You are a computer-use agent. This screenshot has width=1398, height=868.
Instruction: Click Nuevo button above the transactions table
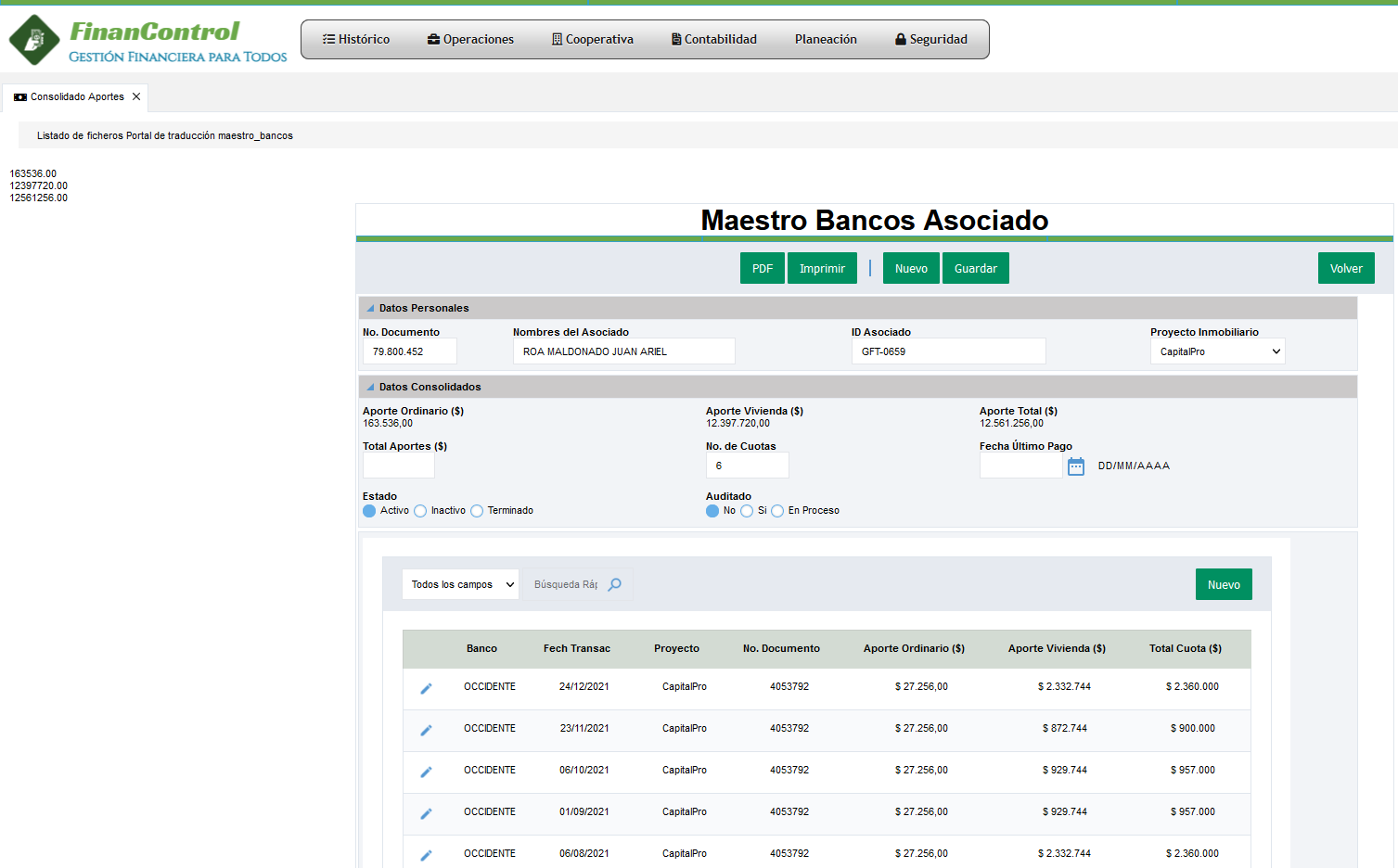click(1224, 584)
